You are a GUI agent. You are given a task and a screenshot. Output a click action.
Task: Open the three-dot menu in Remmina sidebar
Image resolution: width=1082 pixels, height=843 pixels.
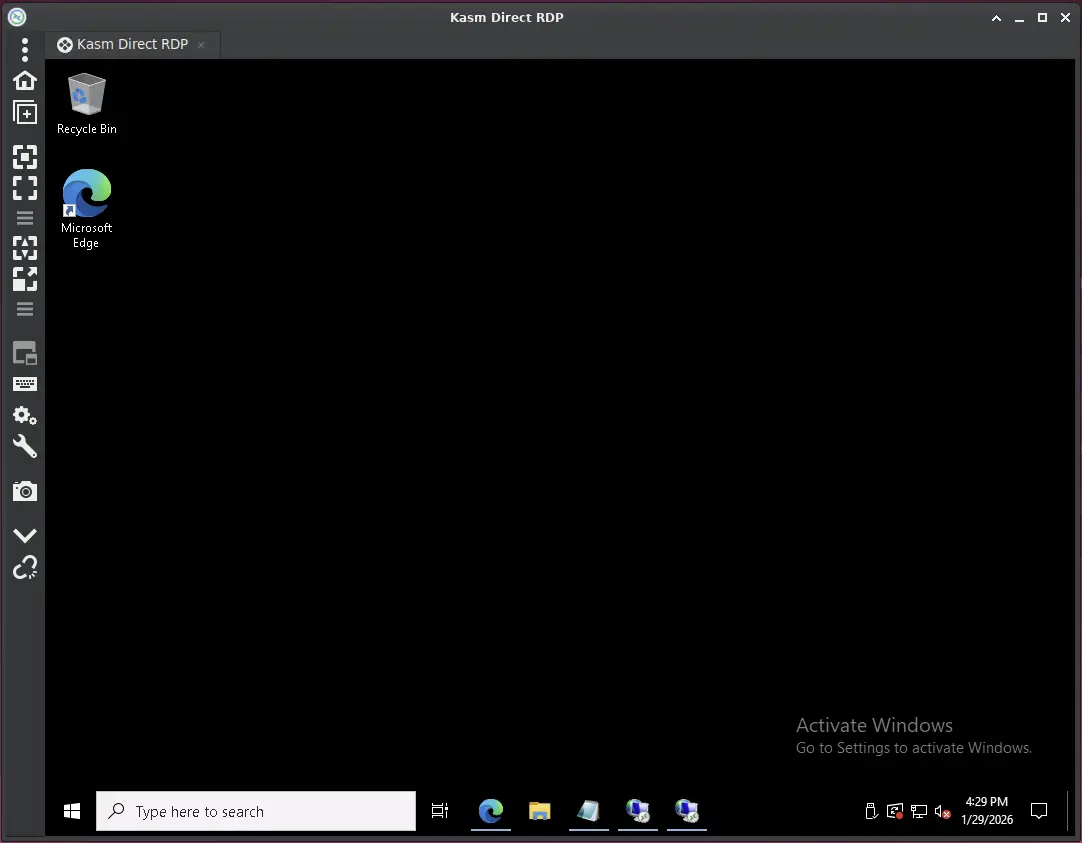coord(25,50)
